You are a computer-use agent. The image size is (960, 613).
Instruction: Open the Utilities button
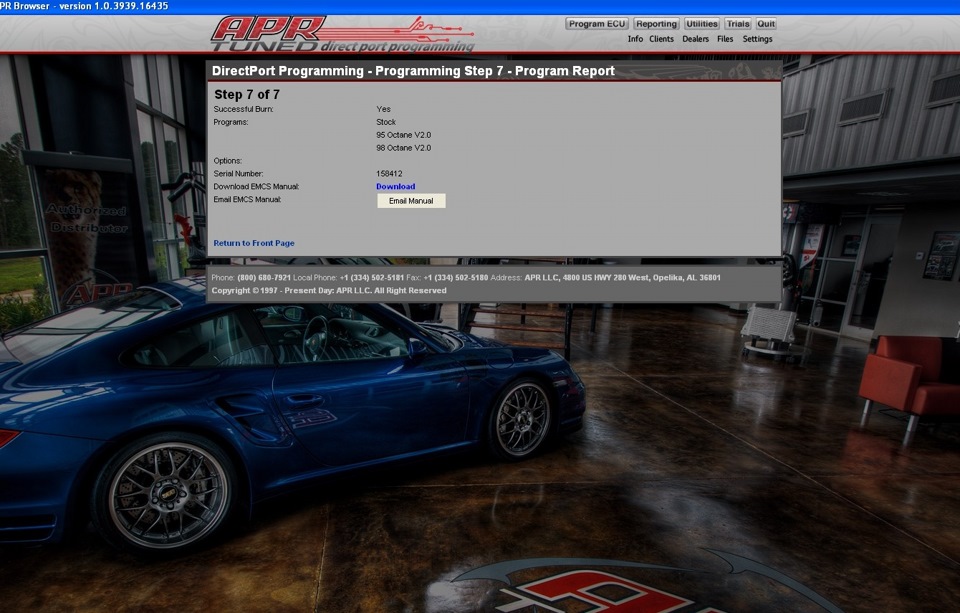(x=702, y=24)
